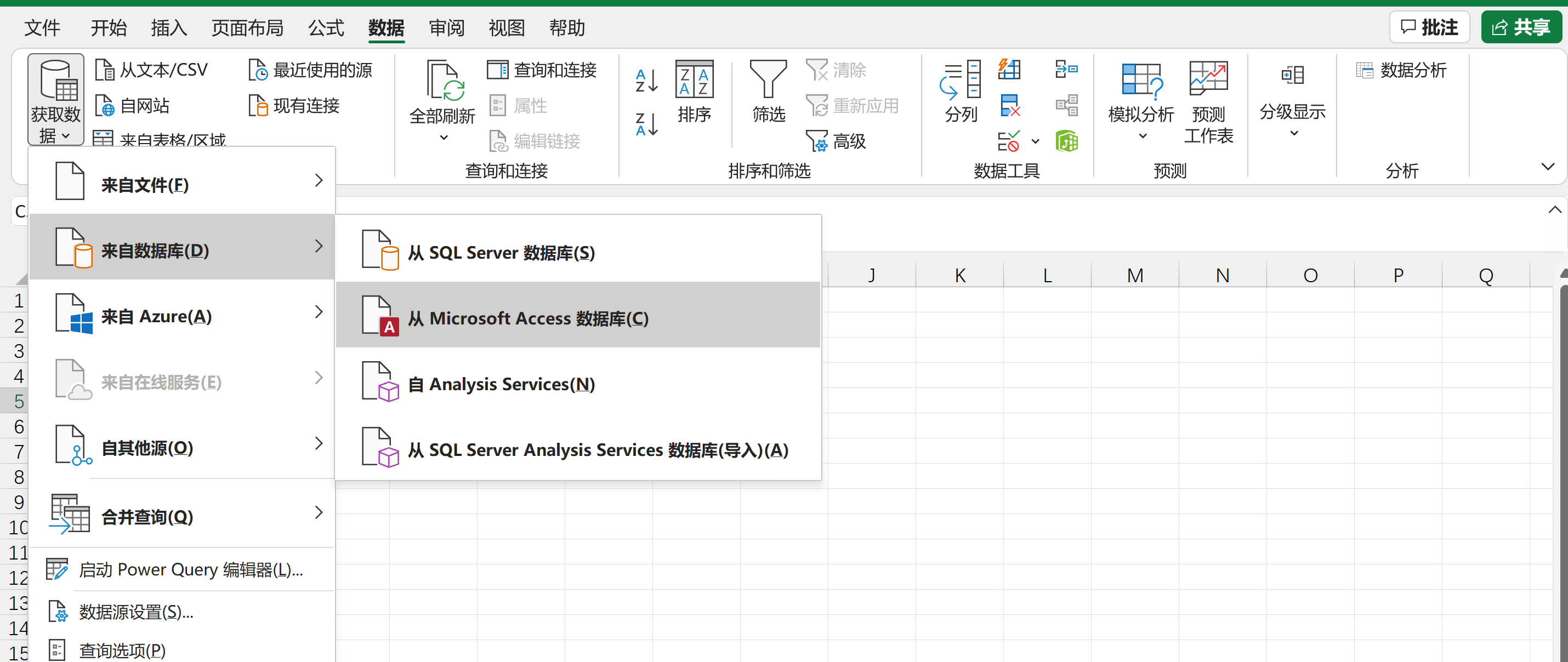Click the Consolidate icon

tap(1066, 70)
